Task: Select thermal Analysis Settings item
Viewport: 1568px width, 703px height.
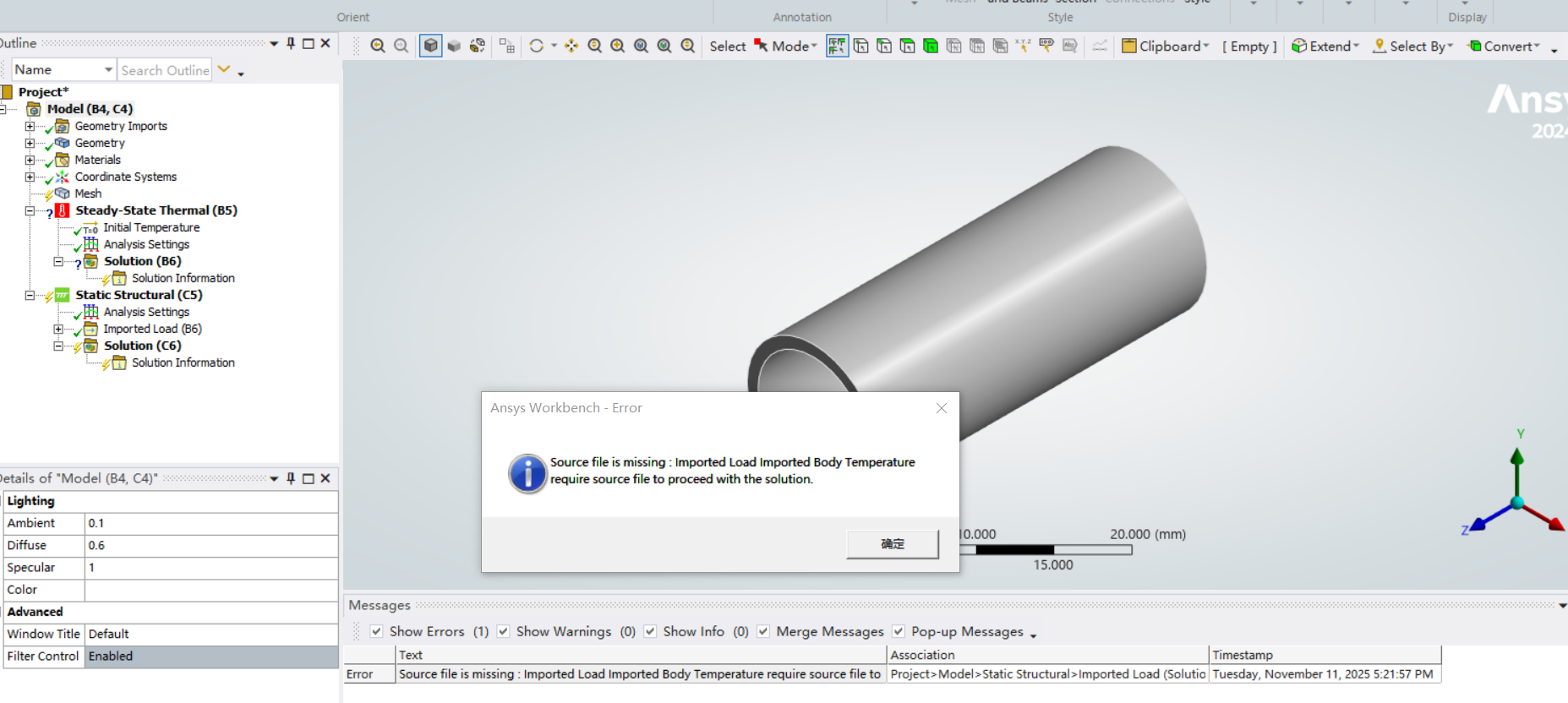Action: tap(146, 244)
